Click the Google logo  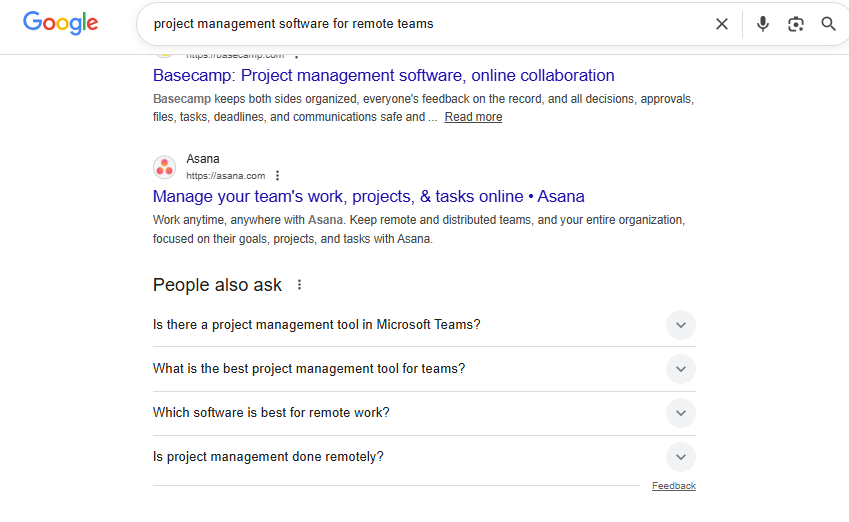[x=60, y=24]
